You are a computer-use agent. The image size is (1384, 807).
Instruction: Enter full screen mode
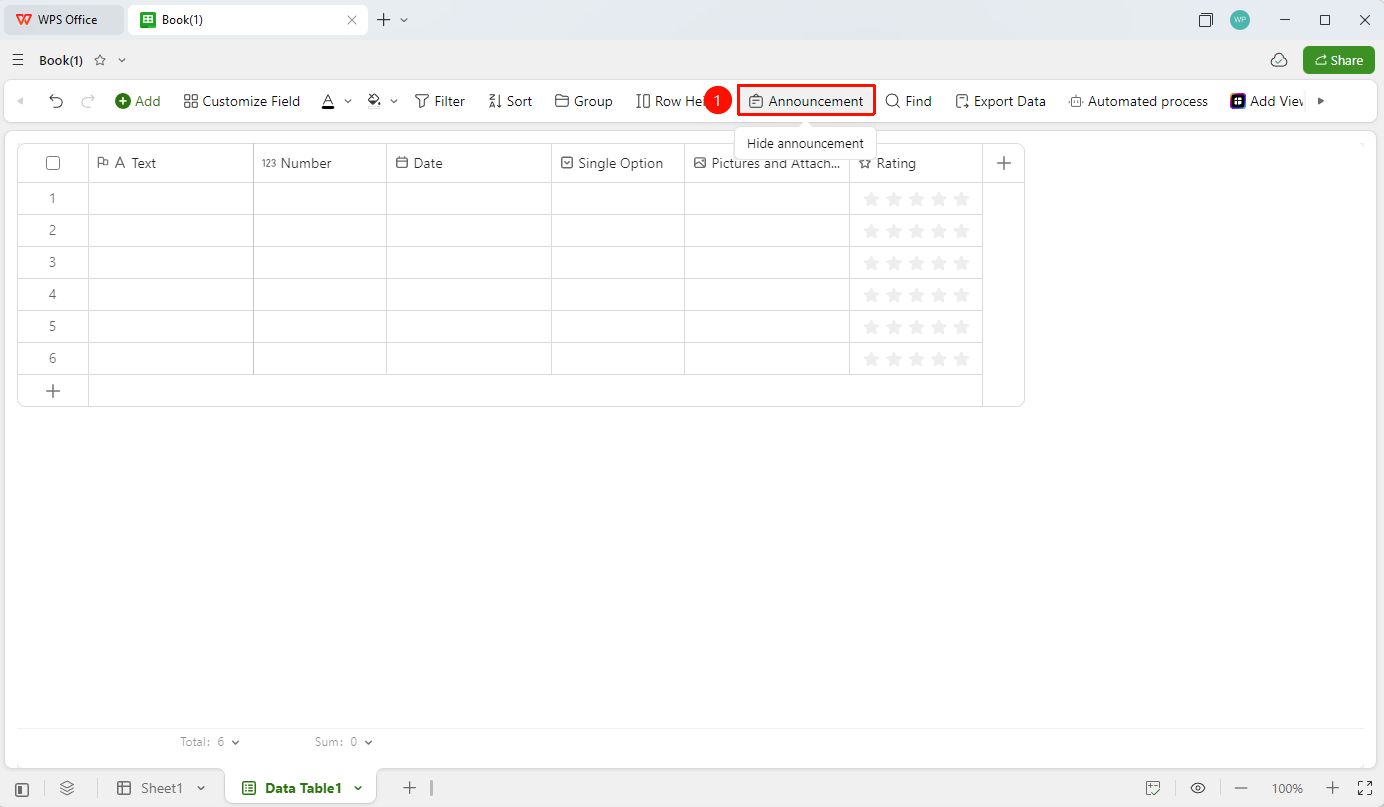tap(1365, 788)
